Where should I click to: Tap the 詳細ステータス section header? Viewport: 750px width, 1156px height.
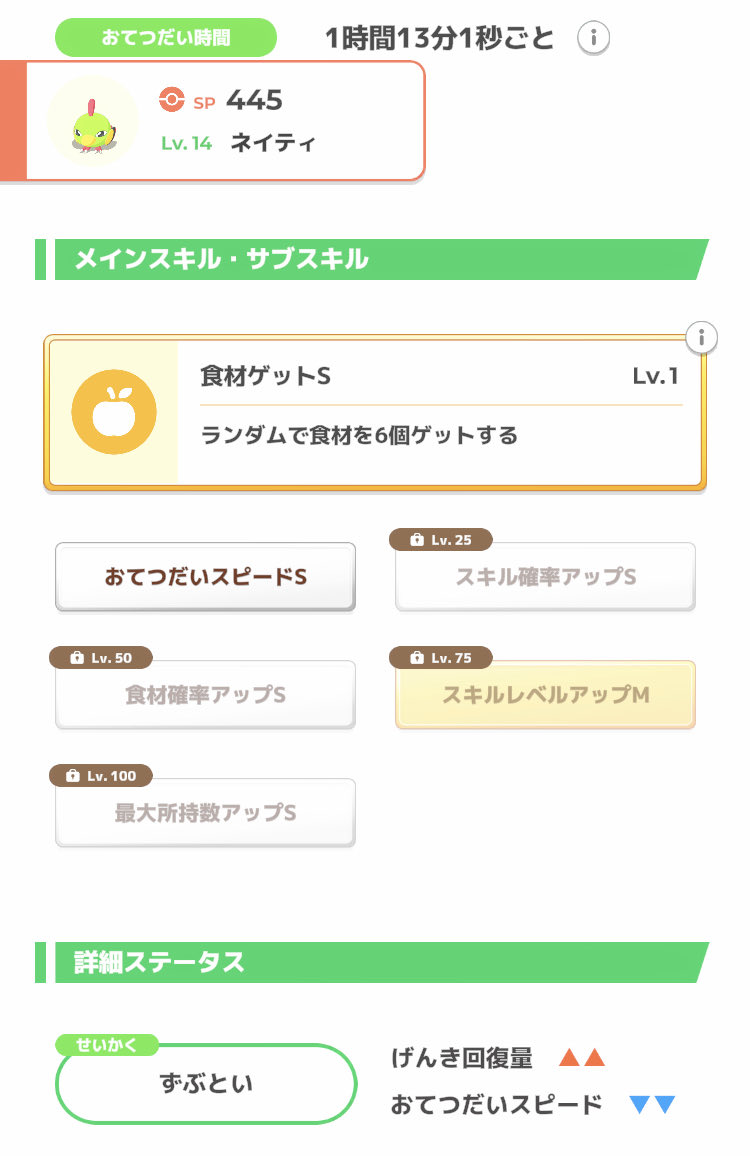(x=370, y=962)
